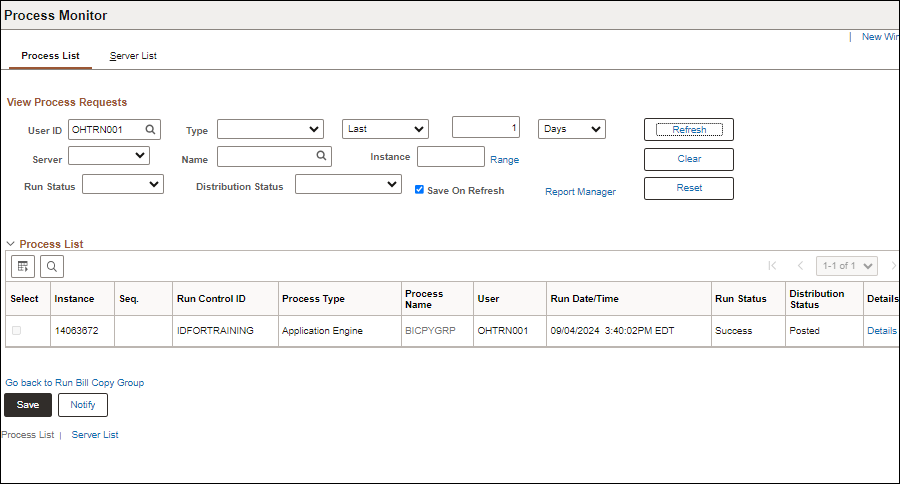Click the Instance input field
The width and height of the screenshot is (900, 484).
450,157
